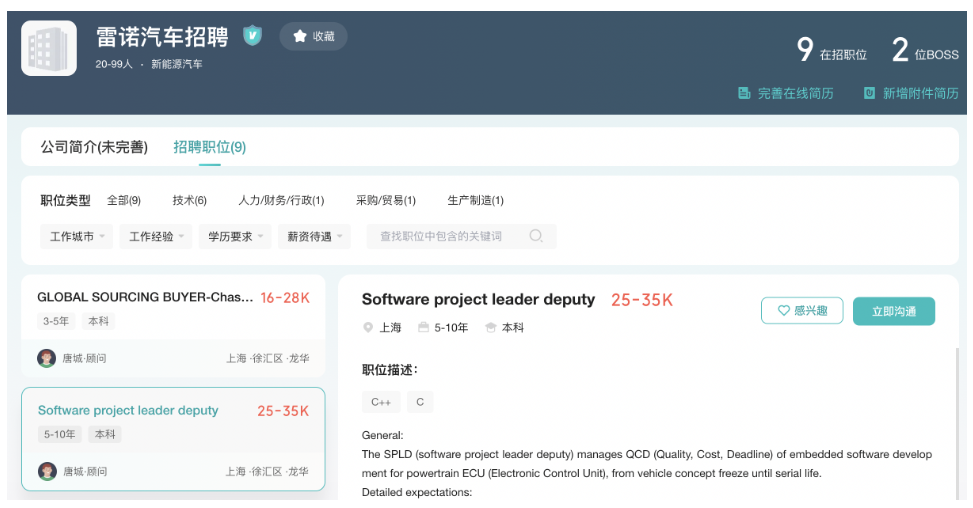Switch to 招聘职位(9) tab
Screen dimensions: 973x508
coord(210,147)
